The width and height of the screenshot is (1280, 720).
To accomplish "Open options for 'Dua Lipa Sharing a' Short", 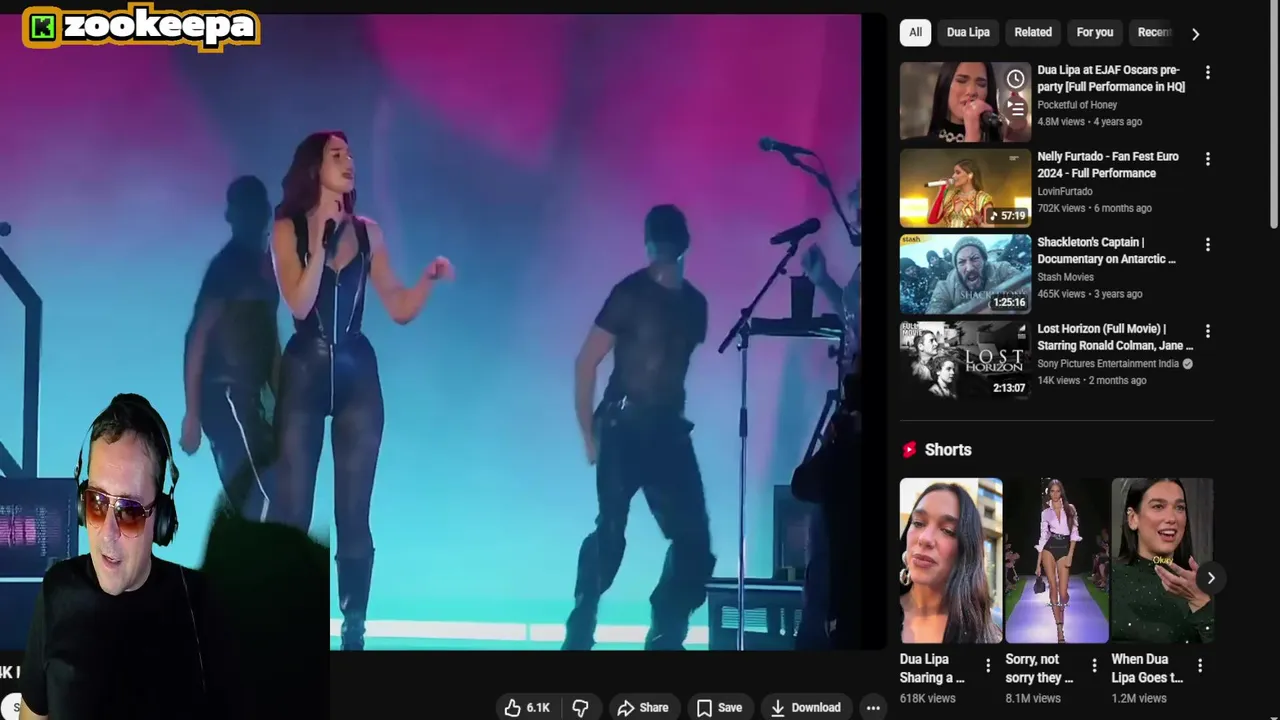I will pyautogui.click(x=988, y=665).
